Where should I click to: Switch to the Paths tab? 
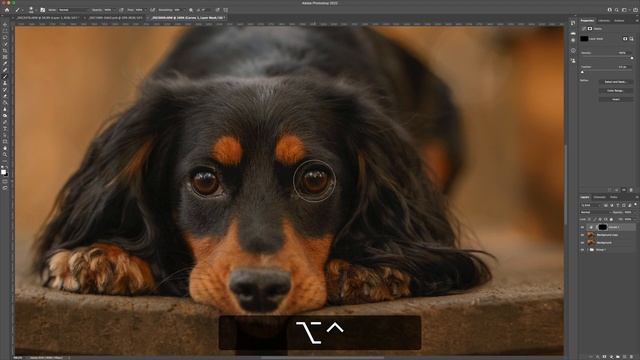pyautogui.click(x=613, y=197)
